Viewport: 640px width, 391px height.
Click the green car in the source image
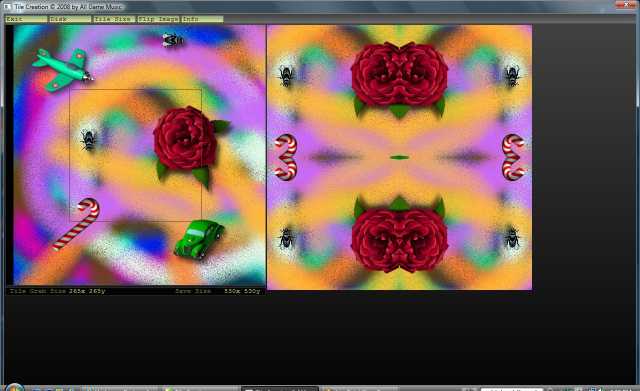[199, 240]
